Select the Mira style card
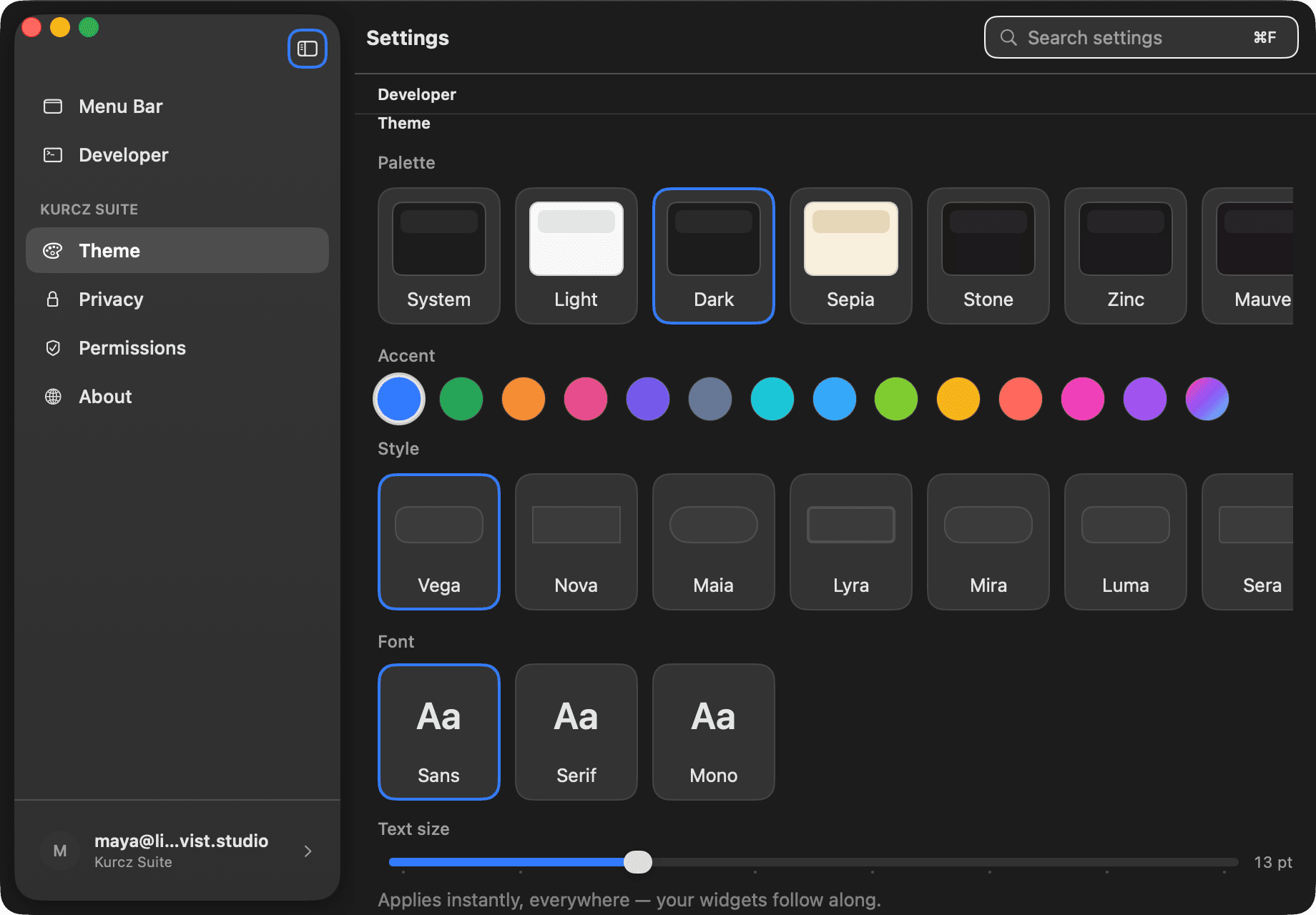1316x915 pixels. pyautogui.click(x=988, y=542)
